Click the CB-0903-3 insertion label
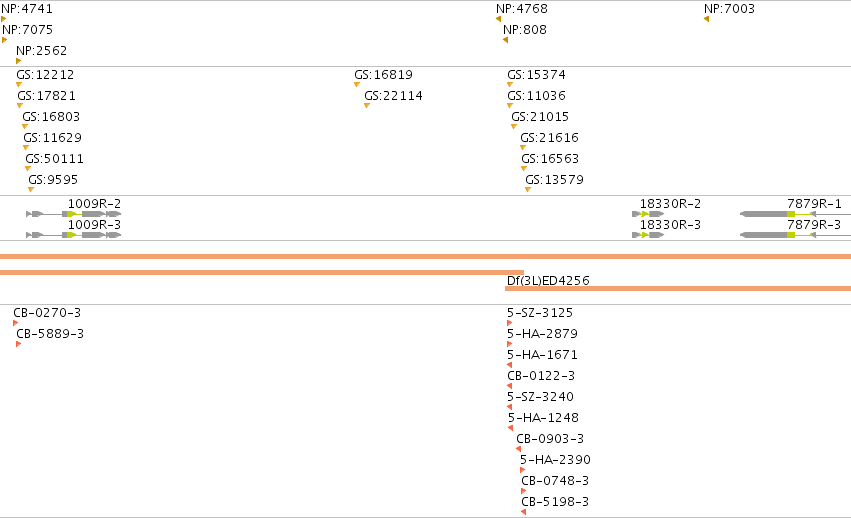The width and height of the screenshot is (851, 518). pos(550,439)
